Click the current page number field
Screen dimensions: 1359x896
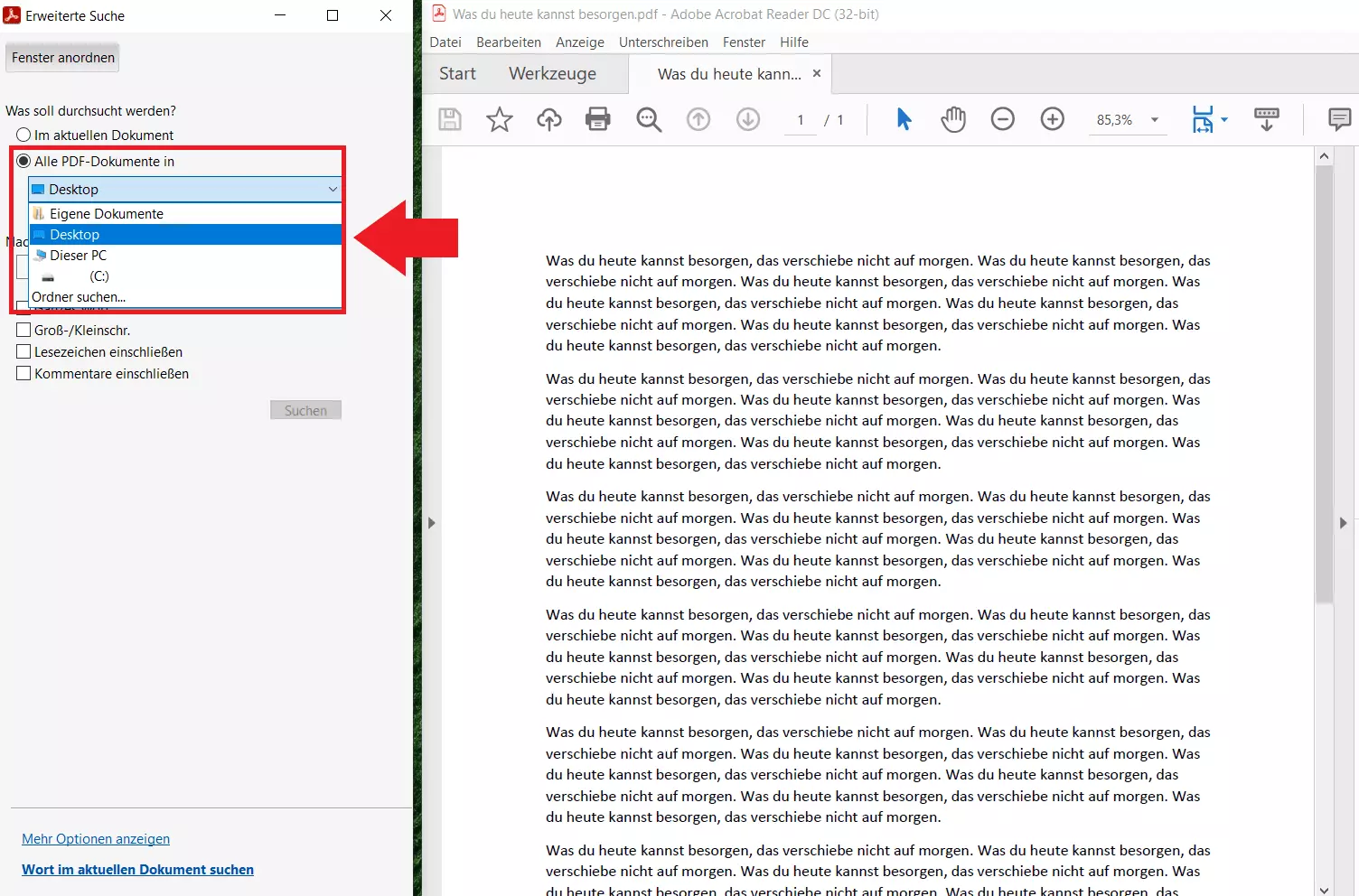click(800, 119)
